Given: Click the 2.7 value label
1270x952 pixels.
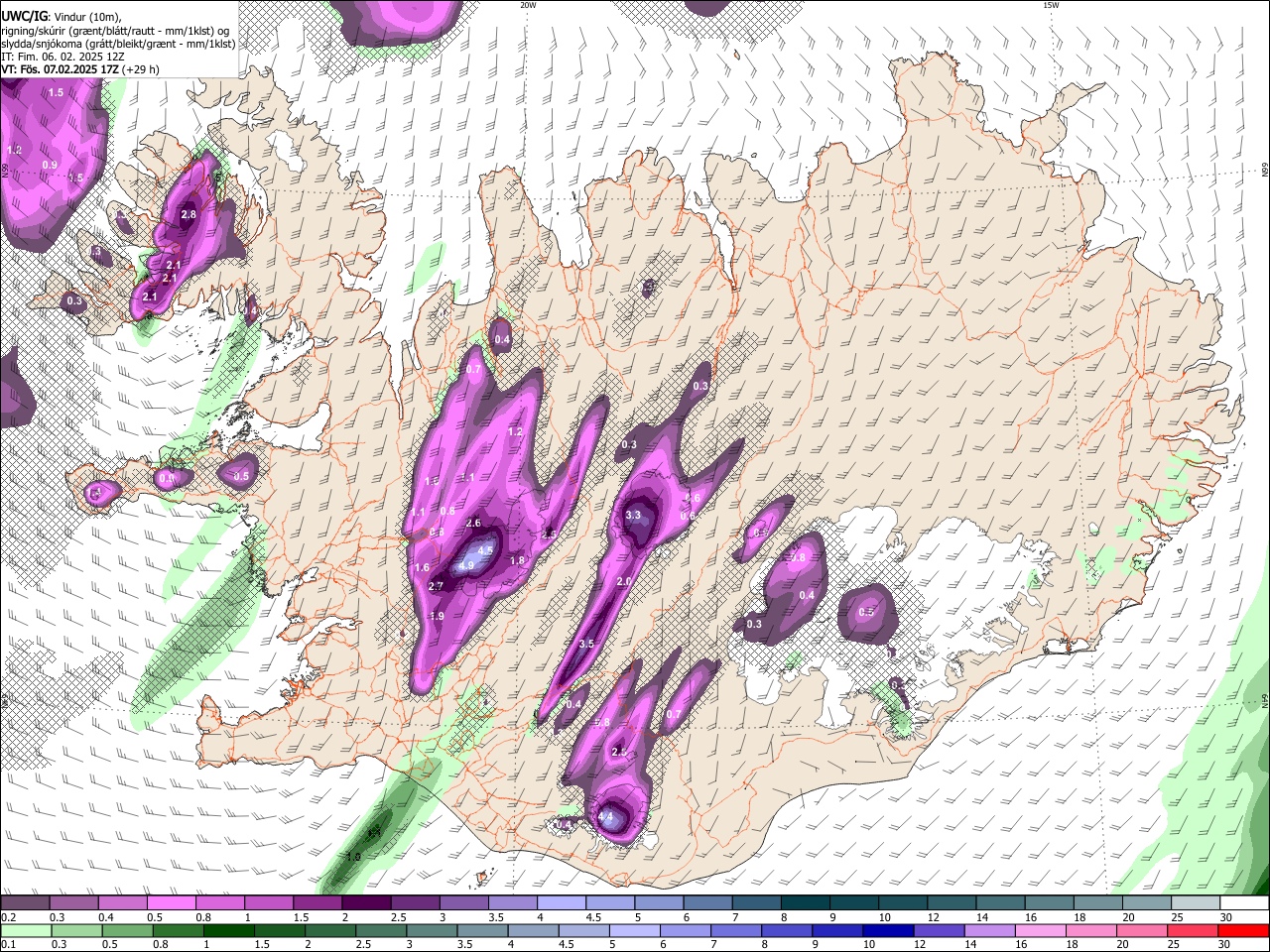Looking at the screenshot, I should pos(436,587).
